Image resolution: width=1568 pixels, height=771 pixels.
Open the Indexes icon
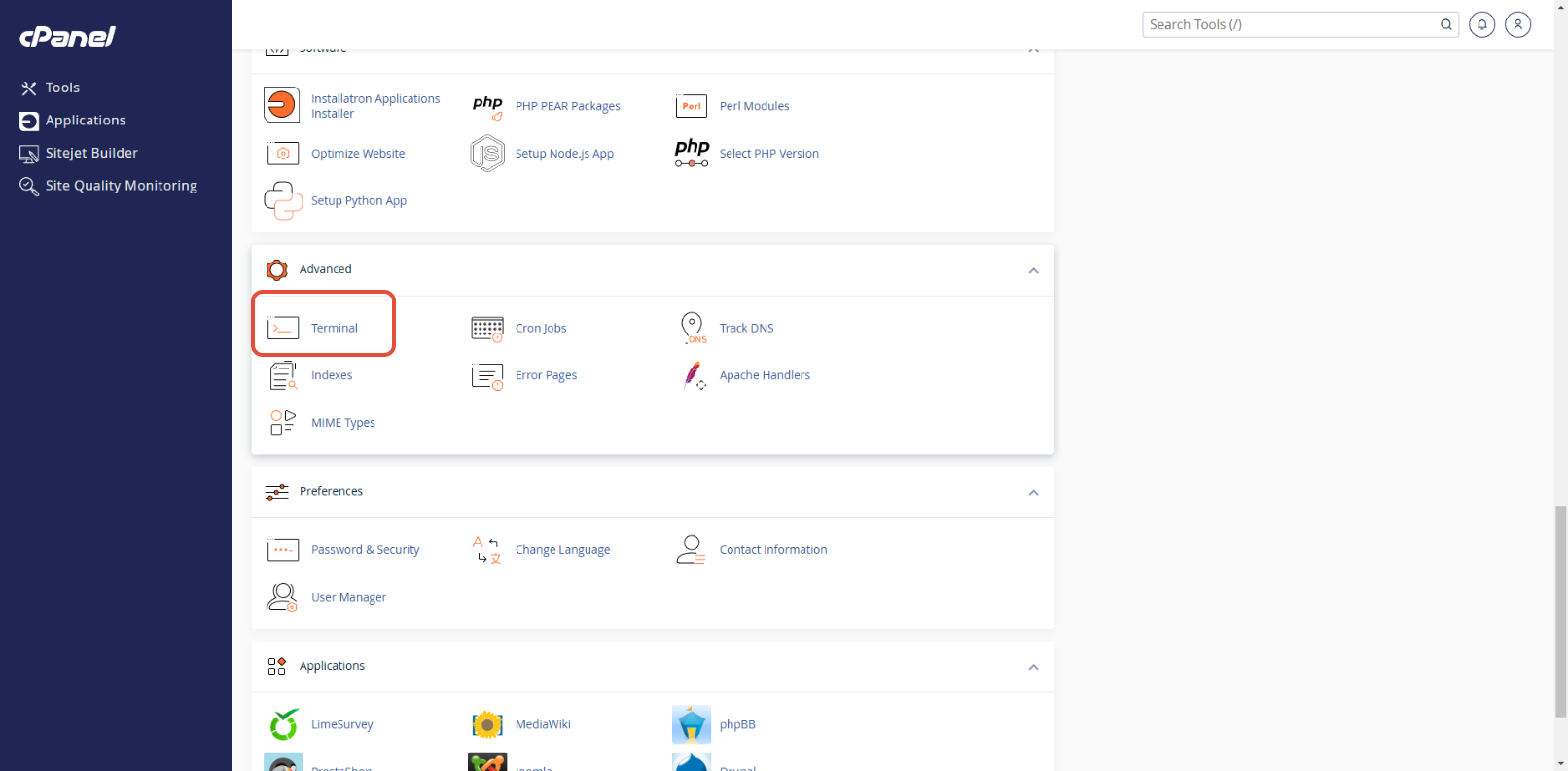(283, 375)
